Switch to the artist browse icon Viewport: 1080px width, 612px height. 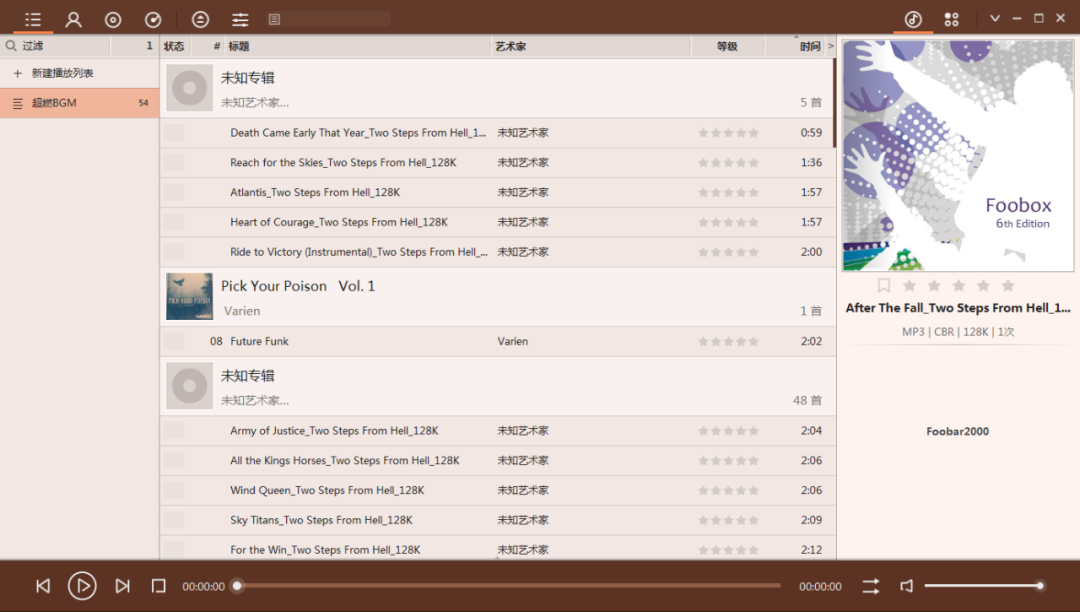[73, 19]
